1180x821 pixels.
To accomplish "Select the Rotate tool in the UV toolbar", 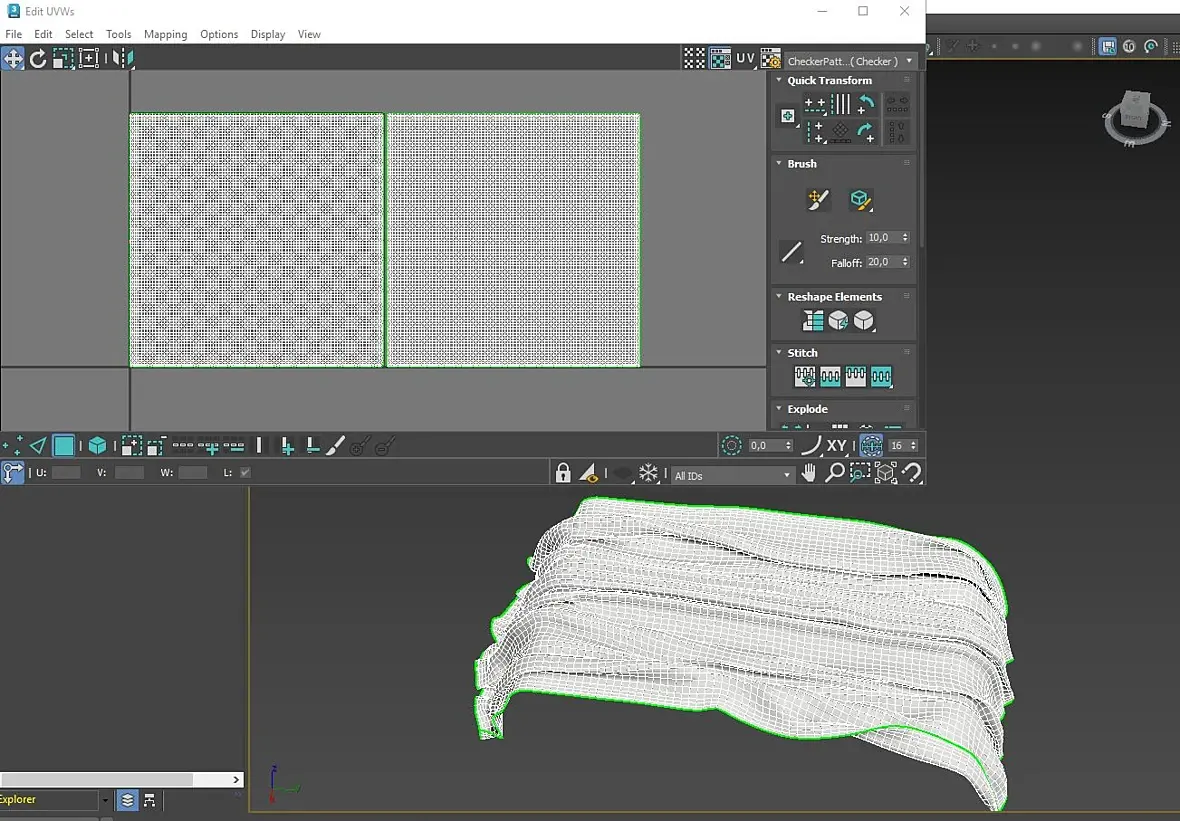I will coord(38,59).
